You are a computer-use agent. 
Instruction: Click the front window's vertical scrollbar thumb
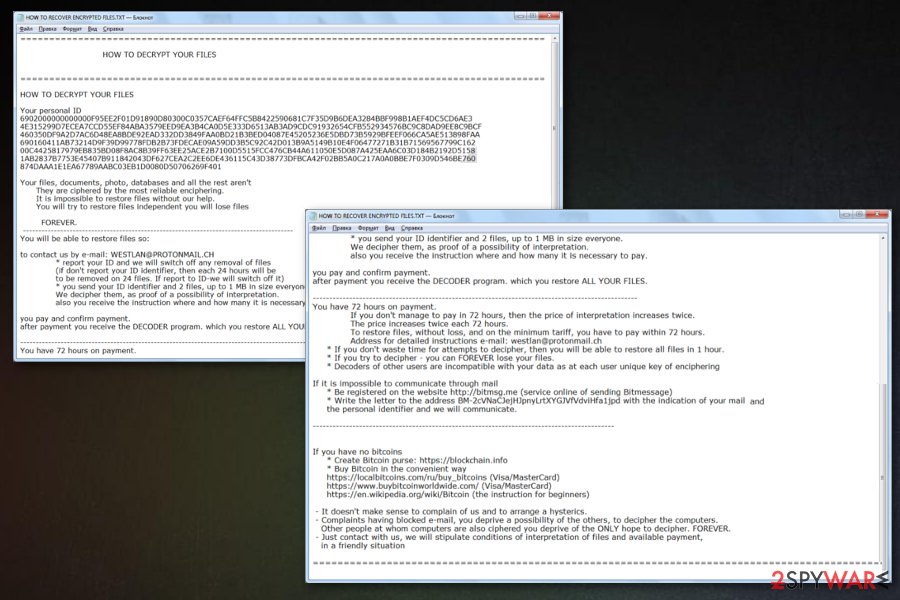click(x=883, y=478)
